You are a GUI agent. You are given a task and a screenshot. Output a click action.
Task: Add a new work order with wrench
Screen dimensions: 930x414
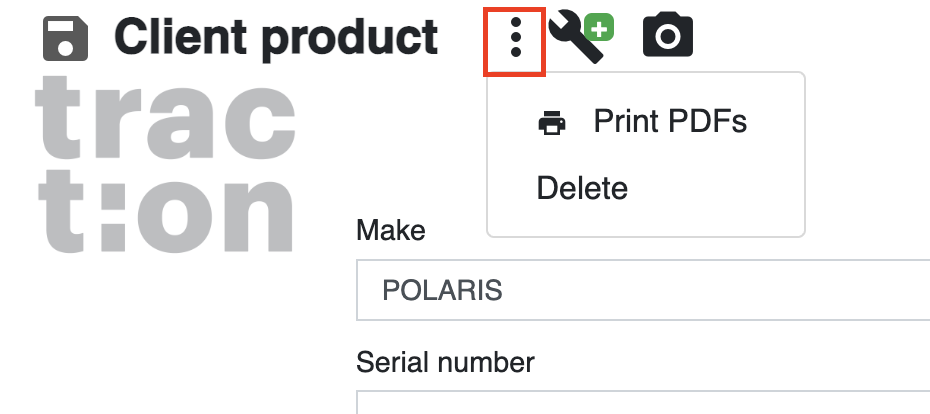[x=580, y=39]
